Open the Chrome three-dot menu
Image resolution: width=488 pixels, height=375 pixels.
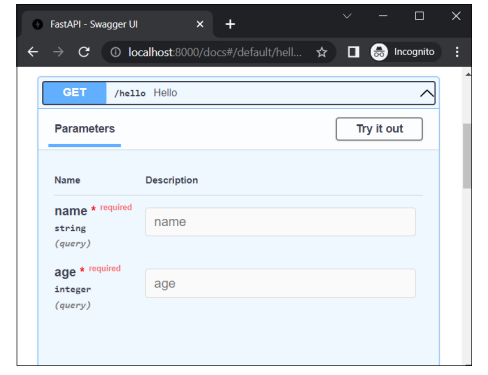(x=457, y=52)
